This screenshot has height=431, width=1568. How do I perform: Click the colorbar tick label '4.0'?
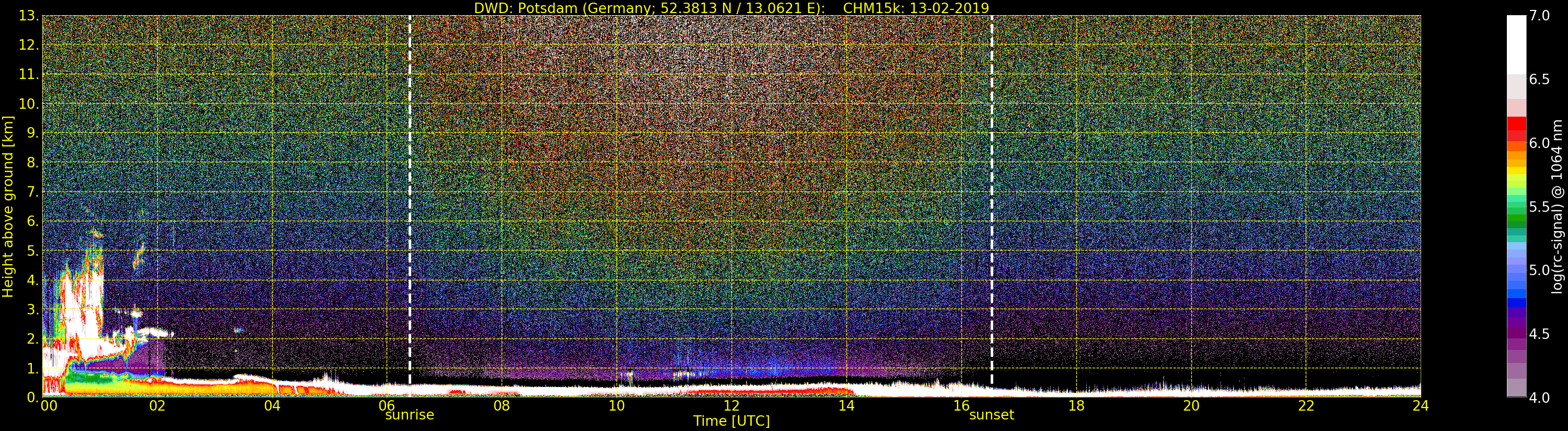1540,398
